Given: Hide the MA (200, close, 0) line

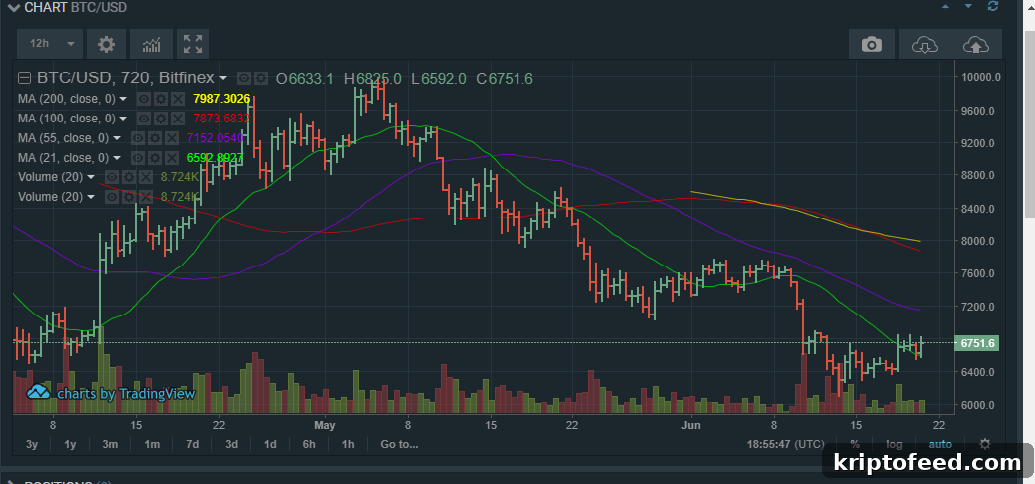Looking at the screenshot, I should click(143, 99).
